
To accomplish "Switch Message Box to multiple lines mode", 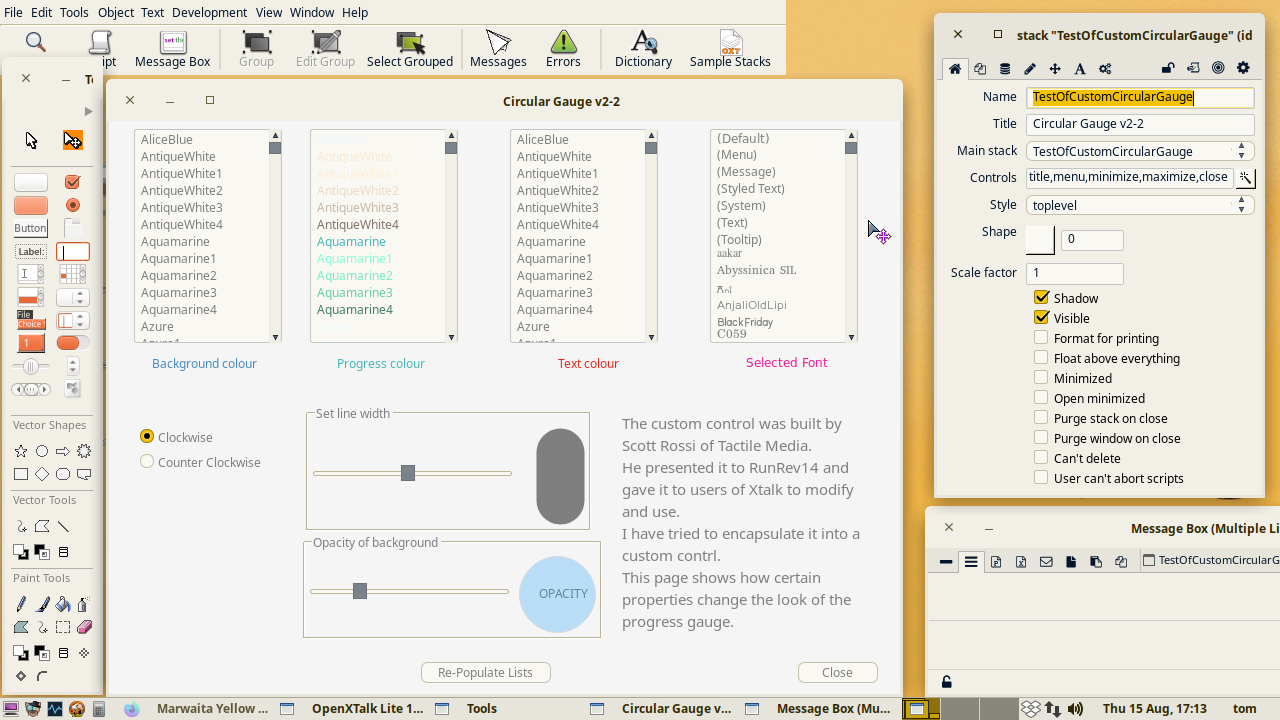I will (x=971, y=562).
